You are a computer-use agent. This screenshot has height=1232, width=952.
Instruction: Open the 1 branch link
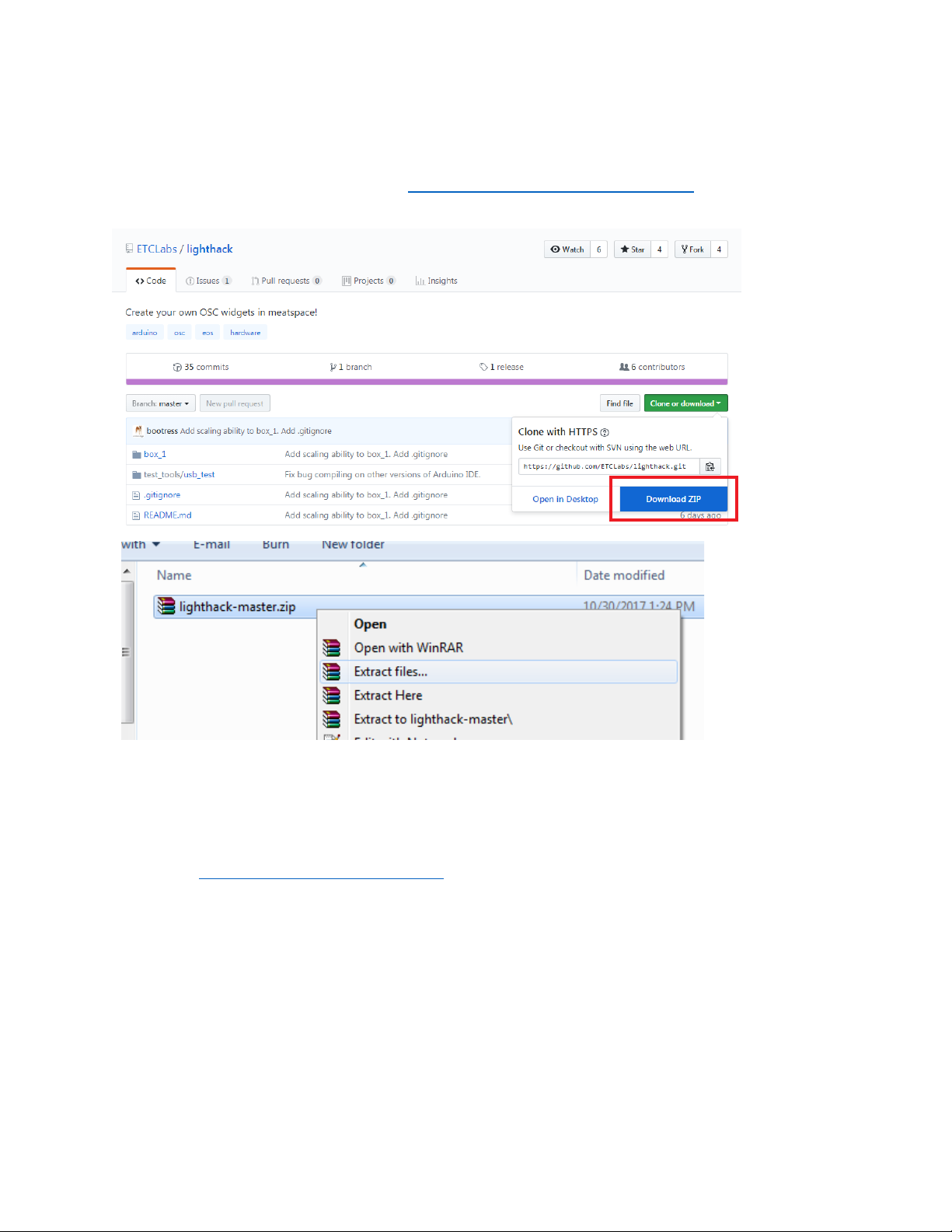[351, 368]
